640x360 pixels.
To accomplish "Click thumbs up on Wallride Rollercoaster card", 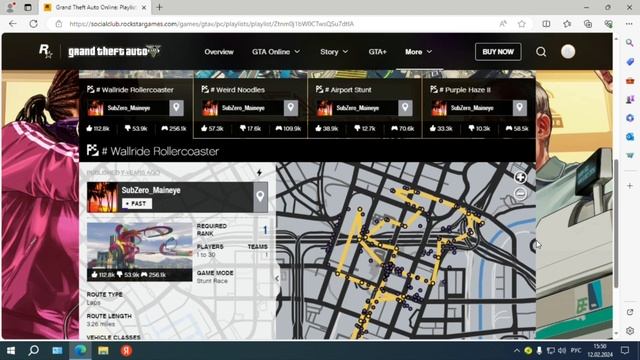I will coord(89,128).
